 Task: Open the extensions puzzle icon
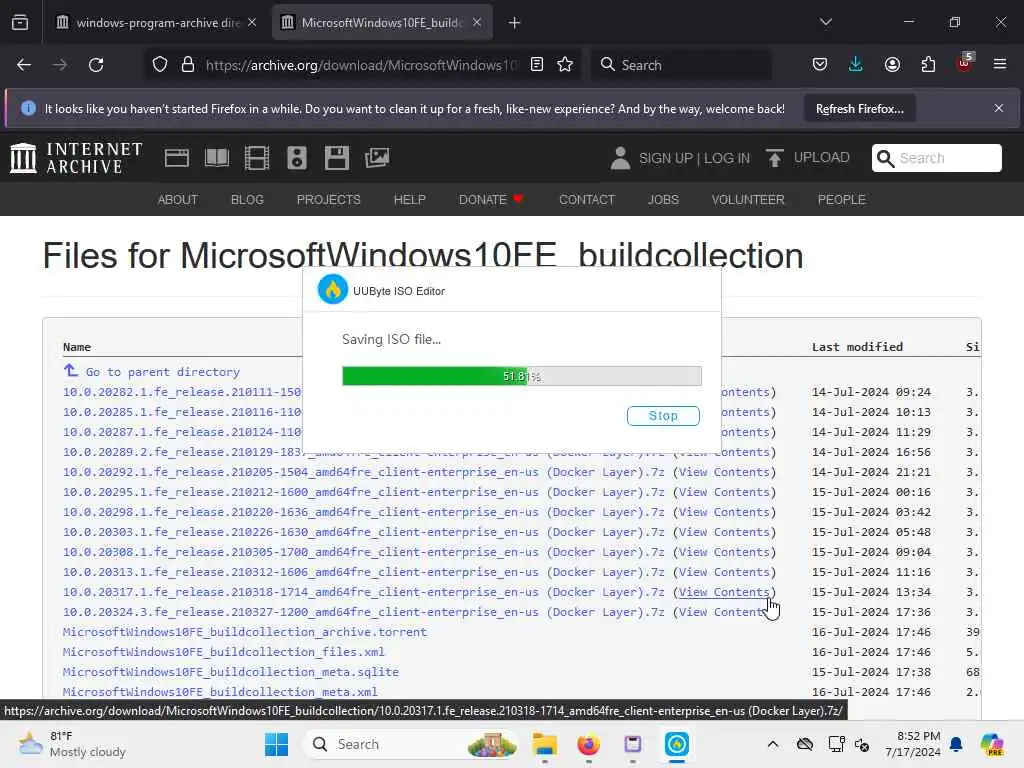(928, 65)
